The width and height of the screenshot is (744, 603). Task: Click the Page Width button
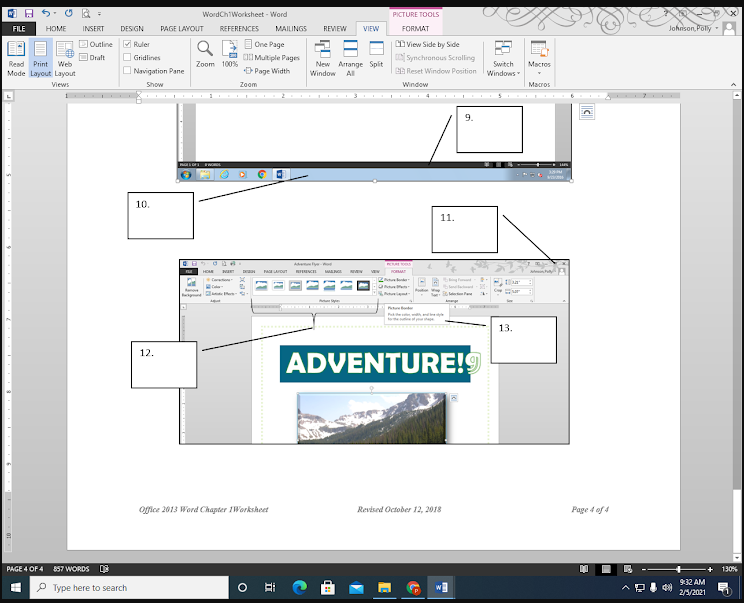(x=267, y=71)
